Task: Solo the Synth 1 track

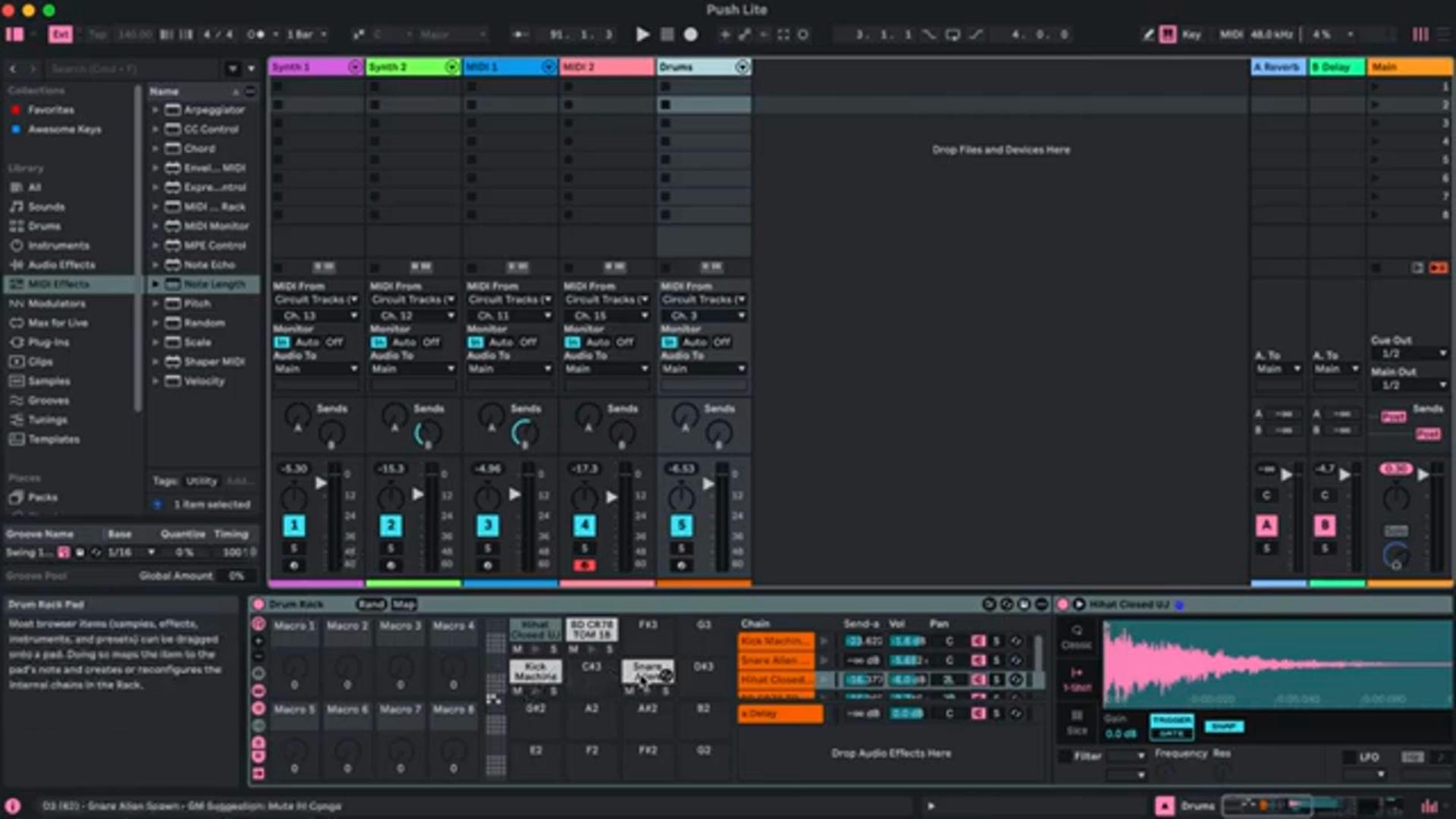Action: pyautogui.click(x=295, y=548)
